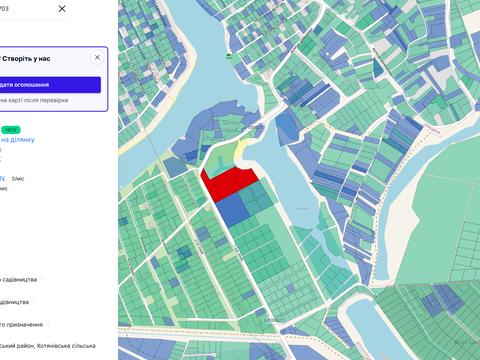Select the red highlighted land parcel
This screenshot has width=480, height=360.
[230, 184]
